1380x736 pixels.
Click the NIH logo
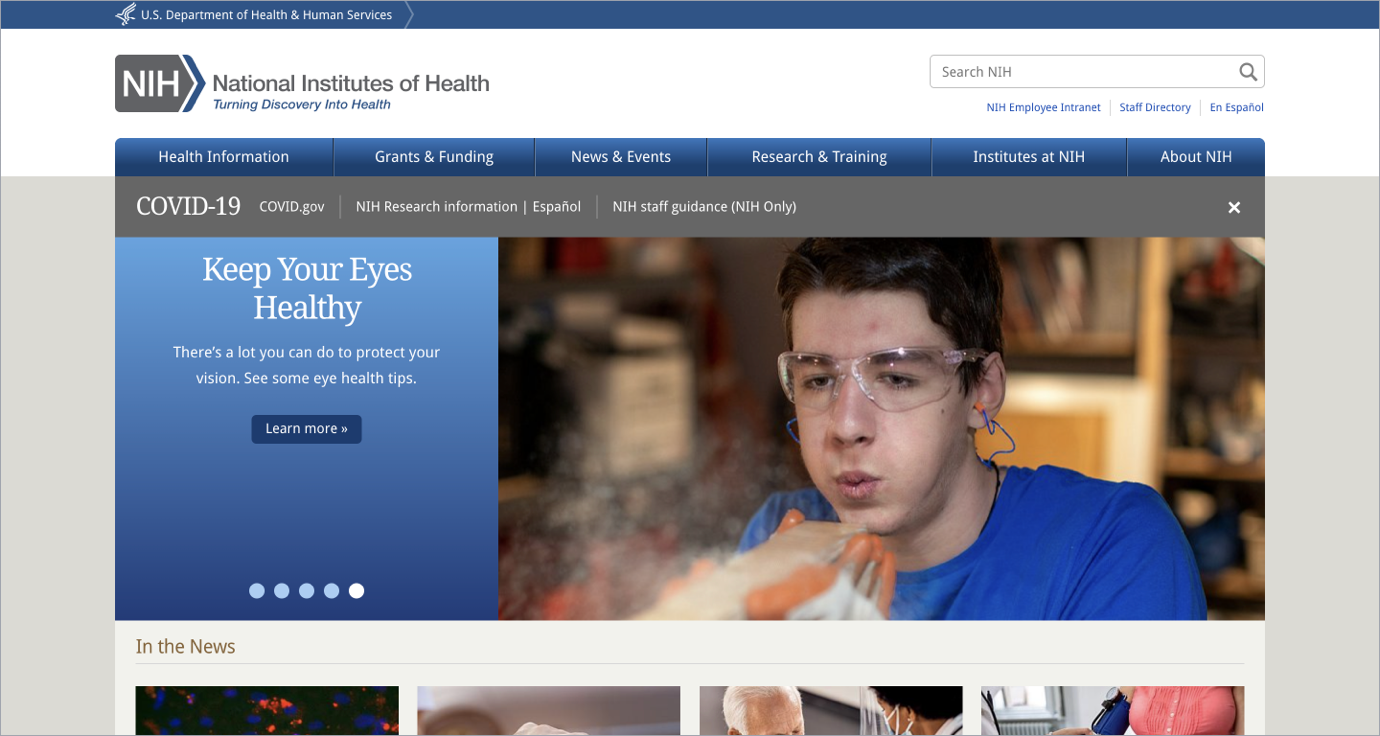[x=160, y=84]
